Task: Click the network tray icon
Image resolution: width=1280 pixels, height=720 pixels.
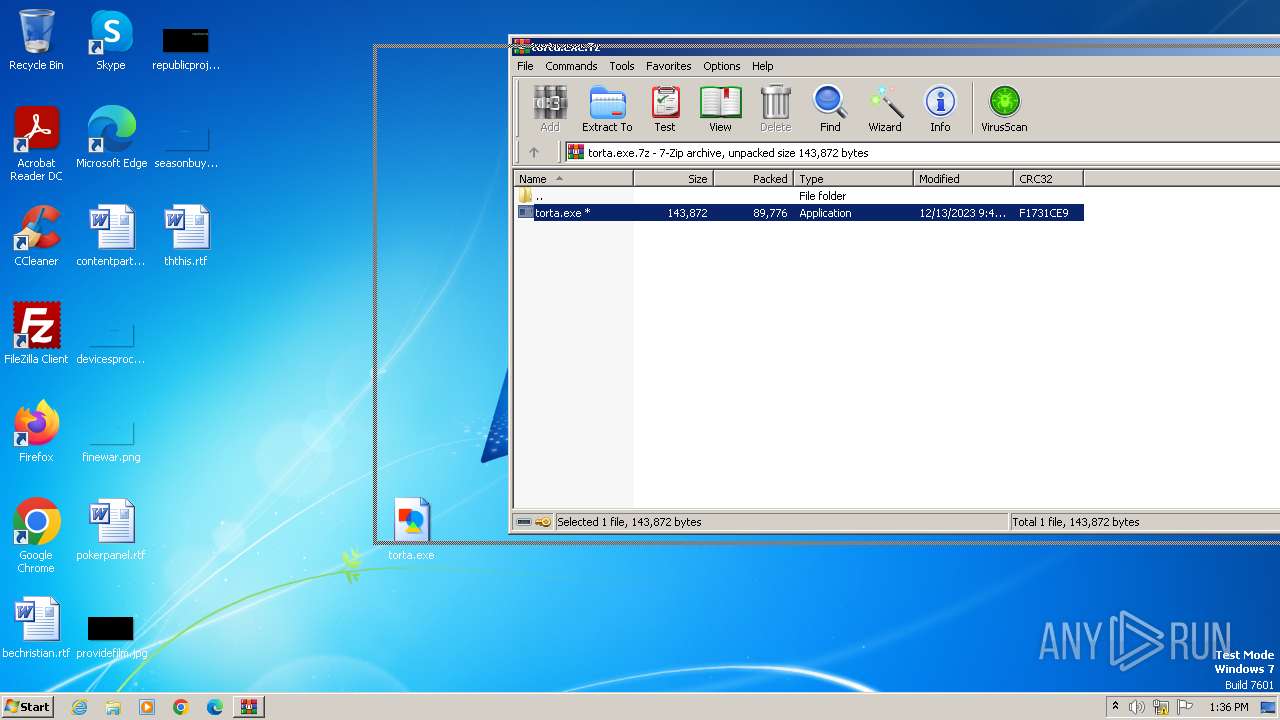Action: pos(1161,707)
